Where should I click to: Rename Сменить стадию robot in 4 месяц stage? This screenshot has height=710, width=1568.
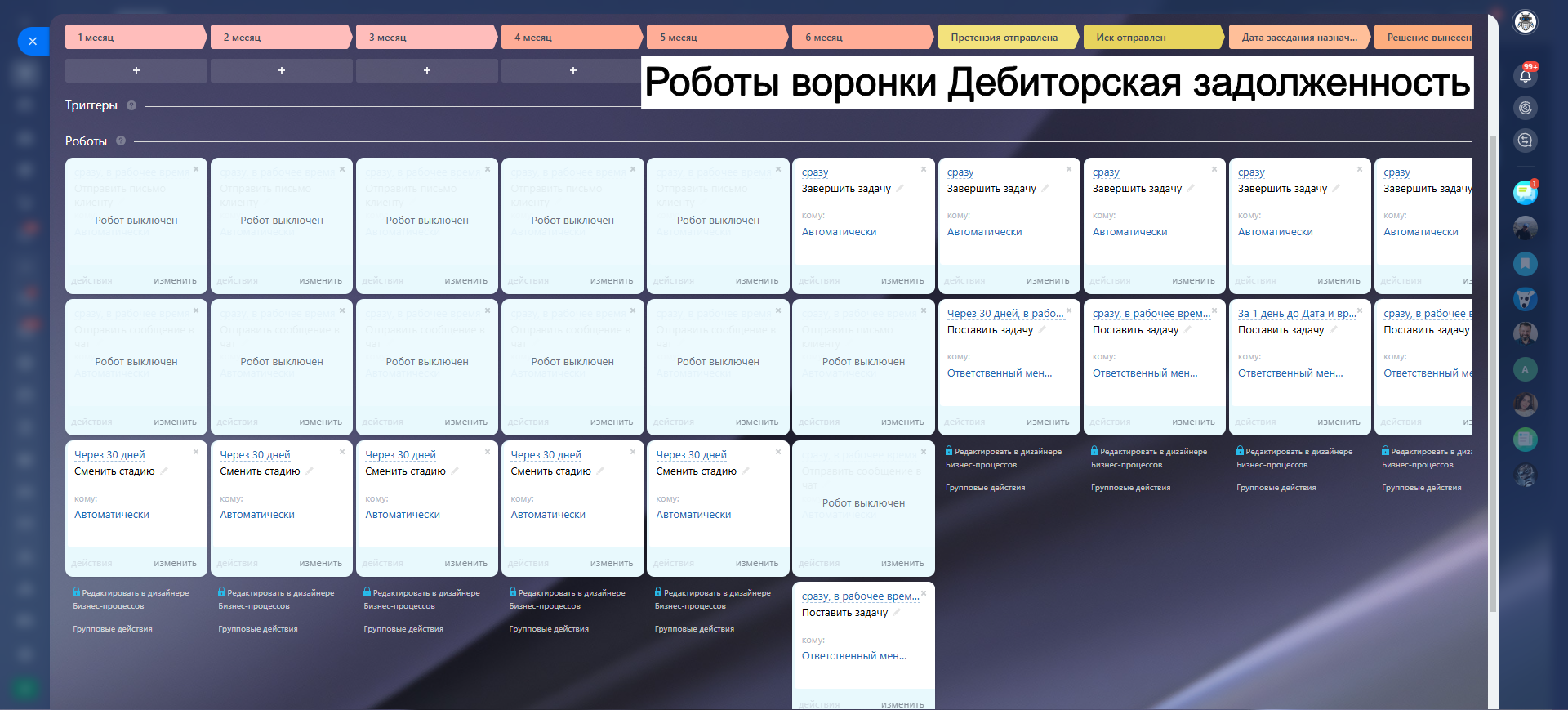[600, 471]
